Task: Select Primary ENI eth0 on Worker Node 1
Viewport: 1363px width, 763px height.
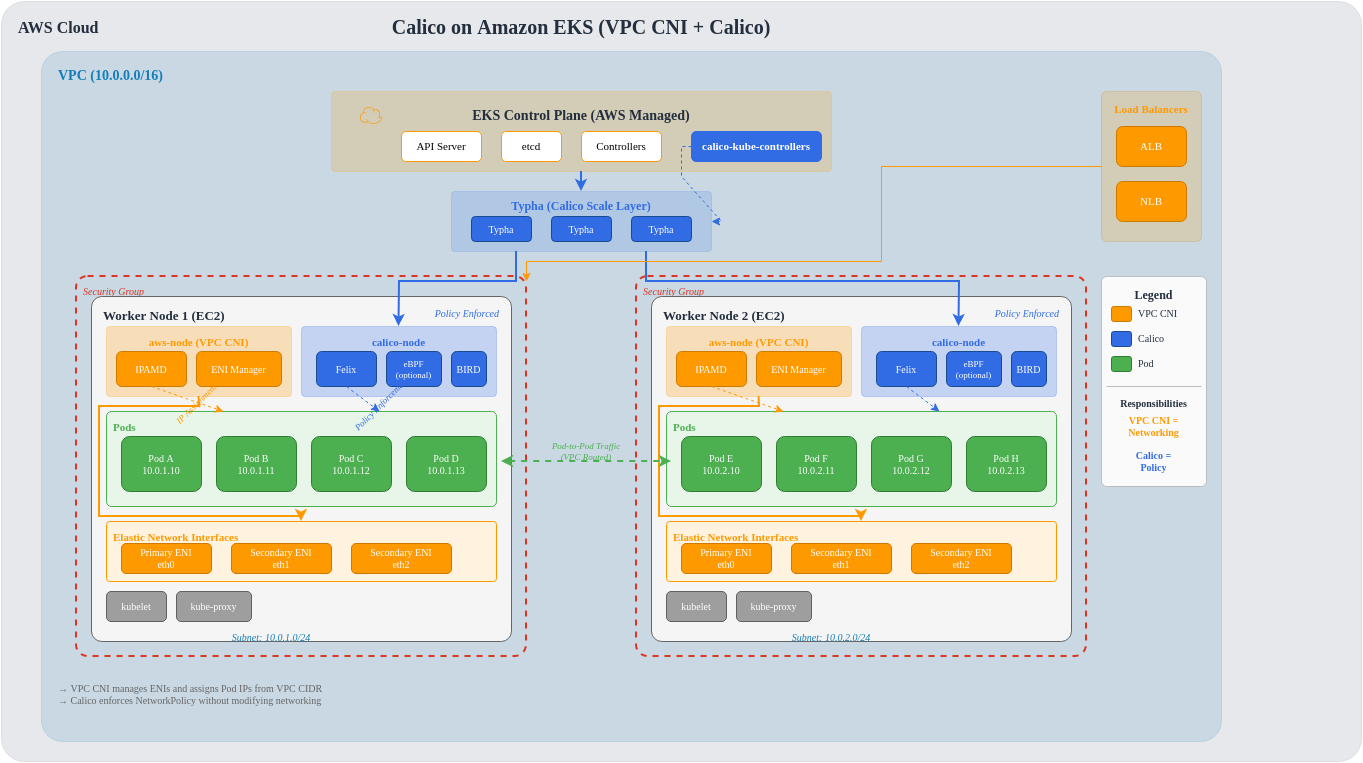Action: point(166,559)
